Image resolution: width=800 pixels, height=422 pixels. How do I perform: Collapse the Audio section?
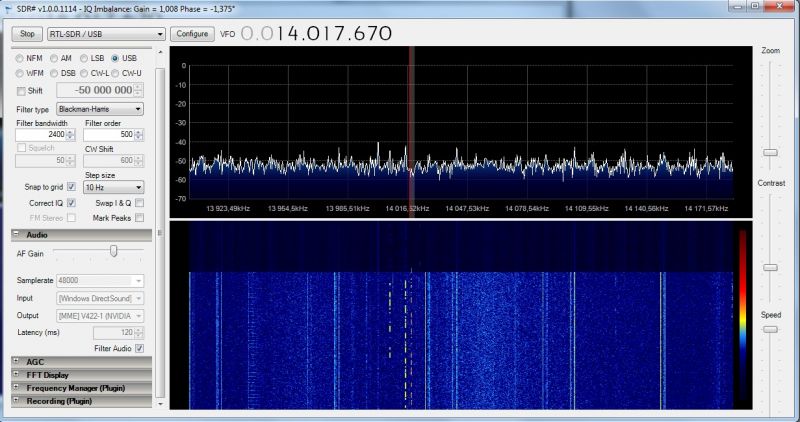[x=16, y=234]
